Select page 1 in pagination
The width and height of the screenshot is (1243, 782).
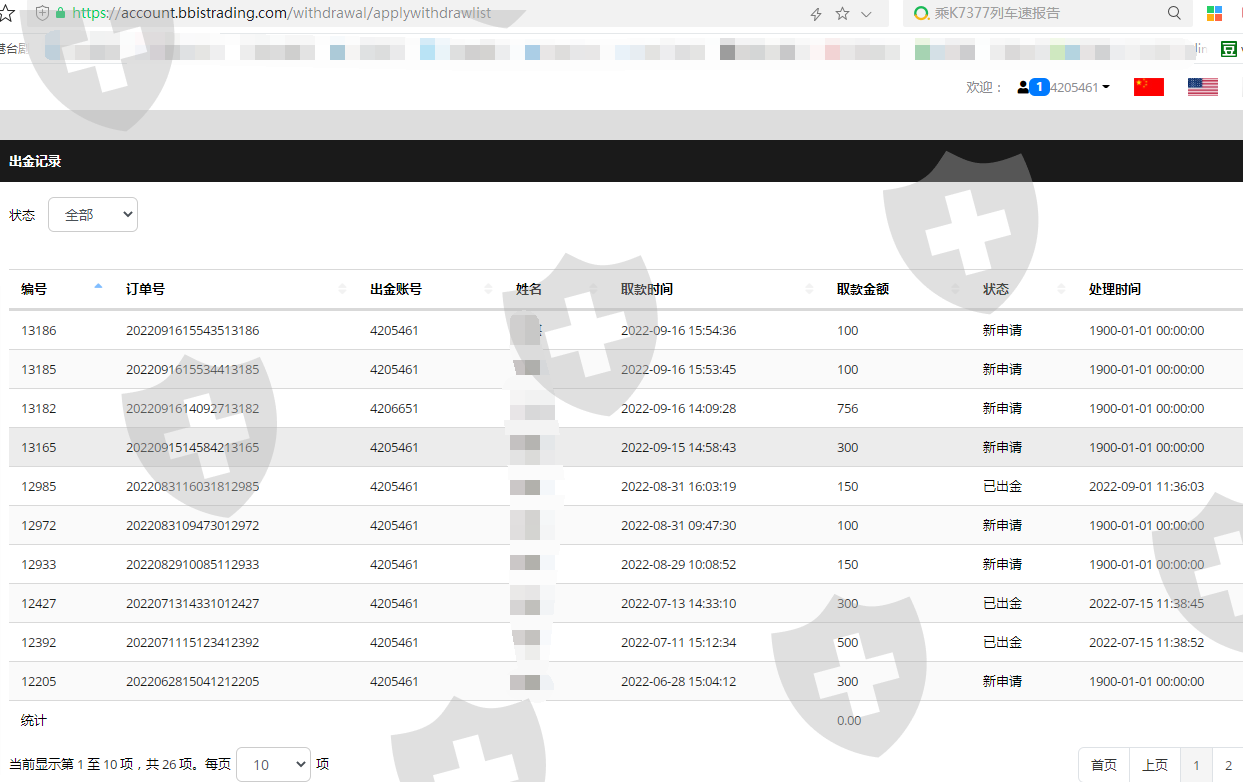tap(1196, 765)
